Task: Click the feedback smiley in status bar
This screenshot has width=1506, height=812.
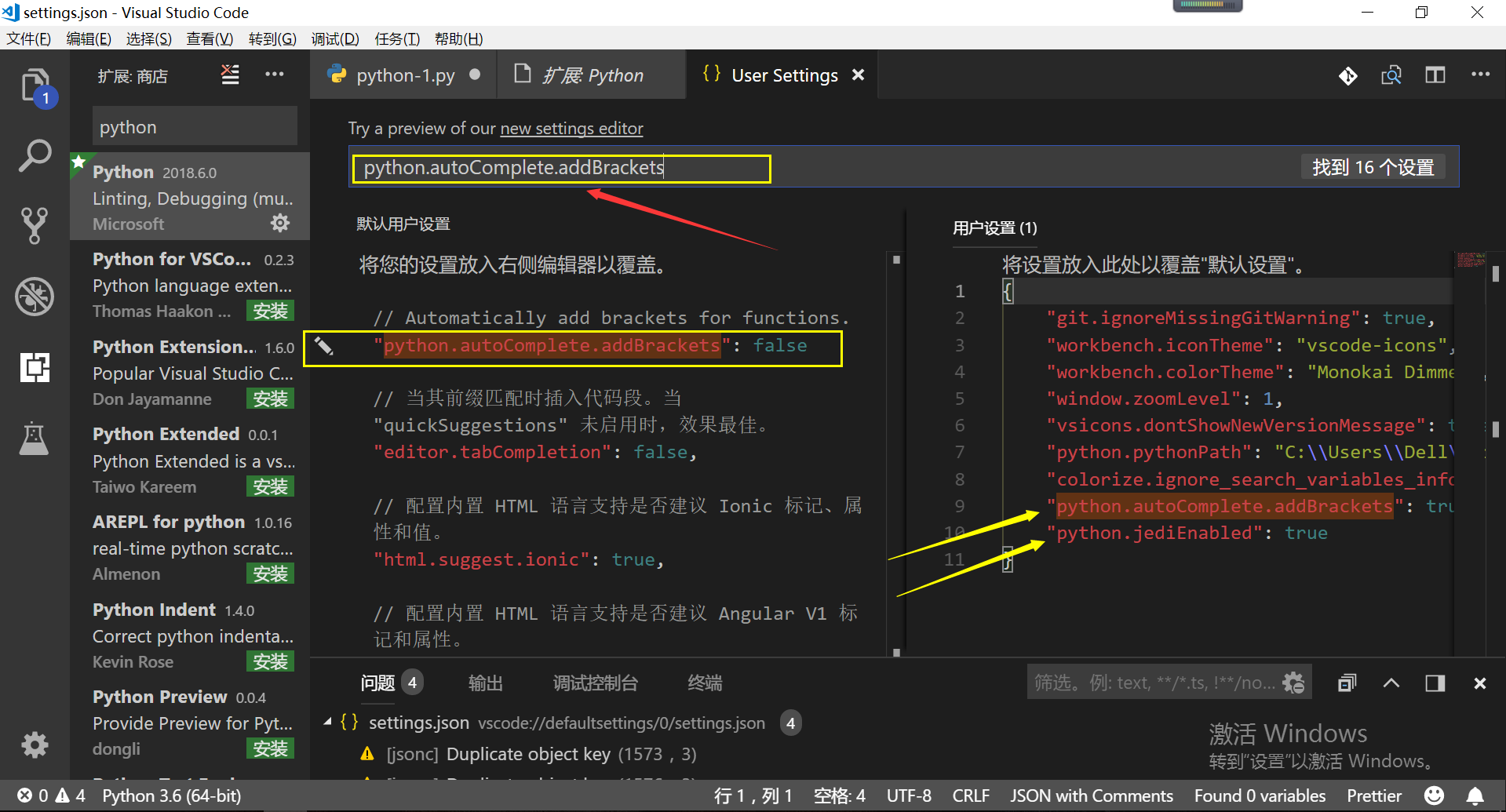Action: click(x=1434, y=796)
